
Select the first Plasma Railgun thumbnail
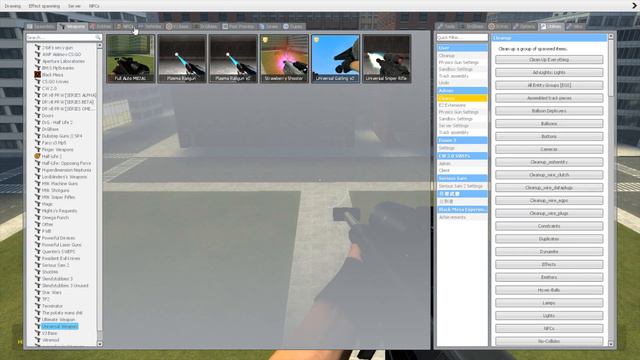(x=182, y=59)
